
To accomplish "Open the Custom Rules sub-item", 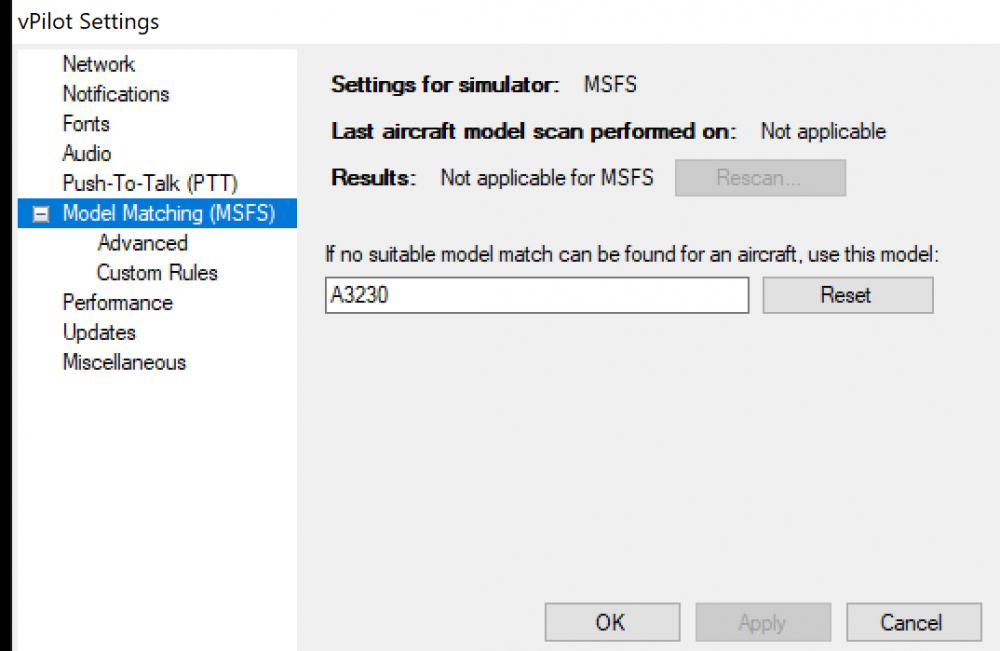I will (x=157, y=273).
